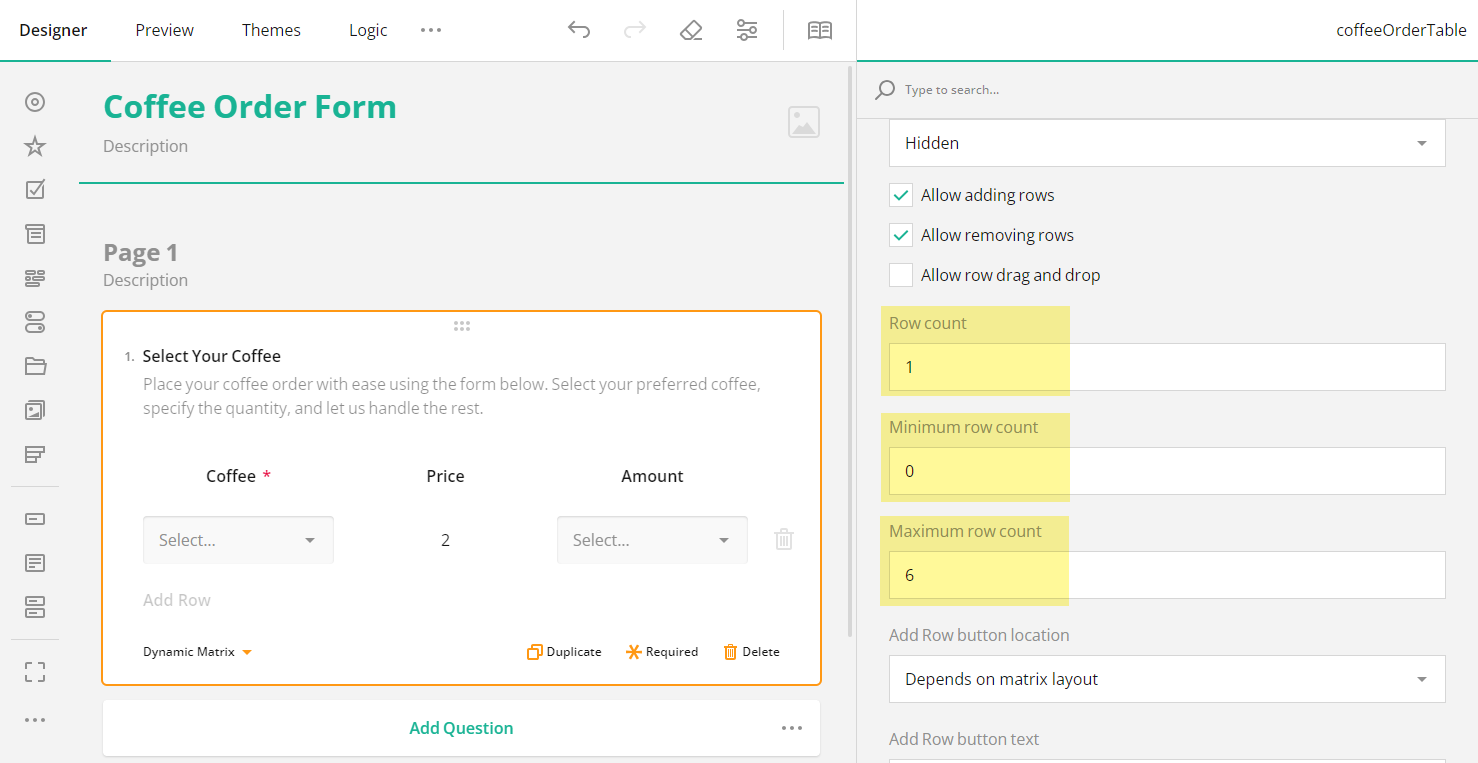The height and width of the screenshot is (763, 1478).
Task: Open the Logic tab
Action: tap(367, 30)
